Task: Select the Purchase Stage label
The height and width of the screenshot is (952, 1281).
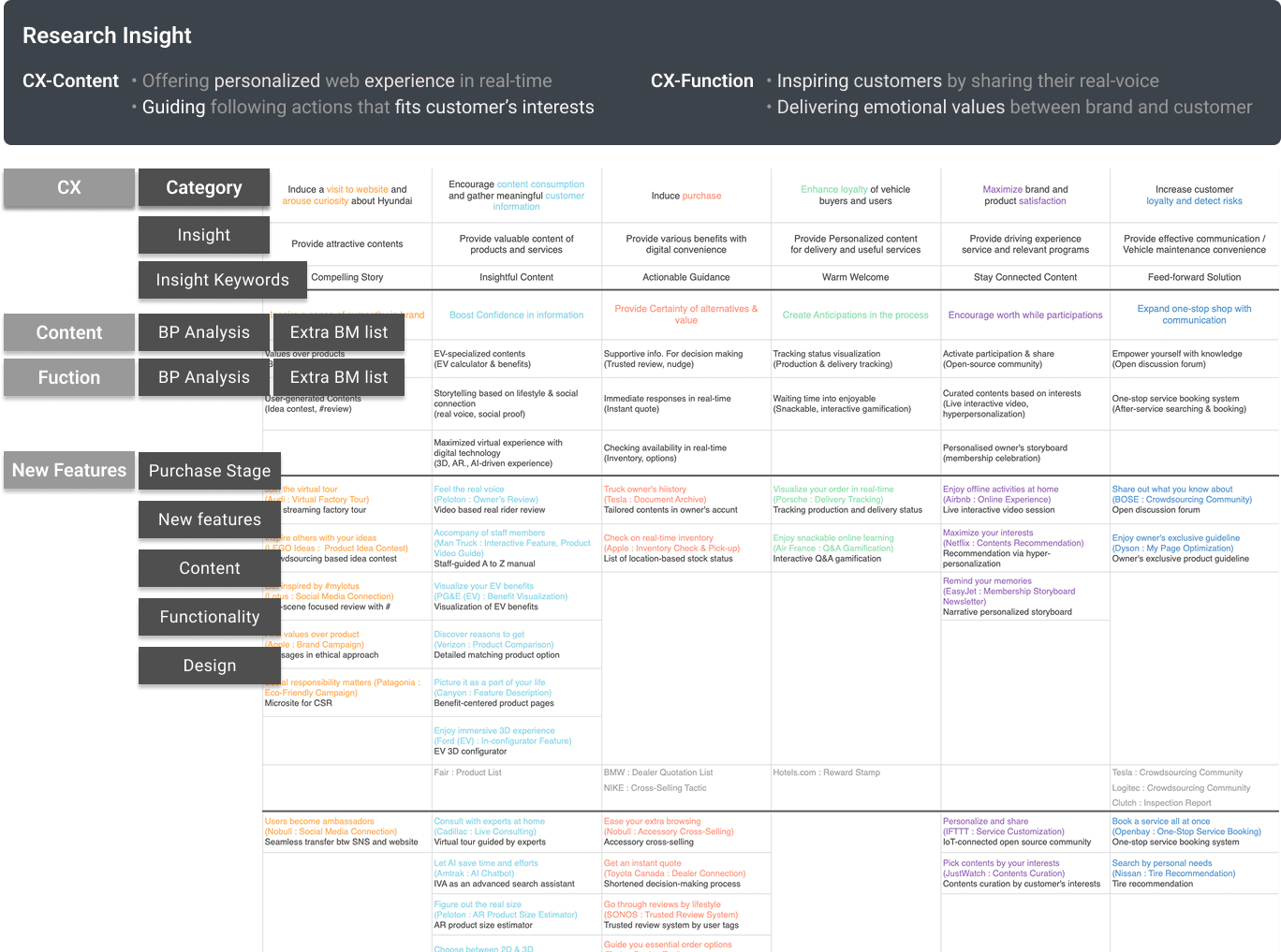Action: [x=209, y=471]
